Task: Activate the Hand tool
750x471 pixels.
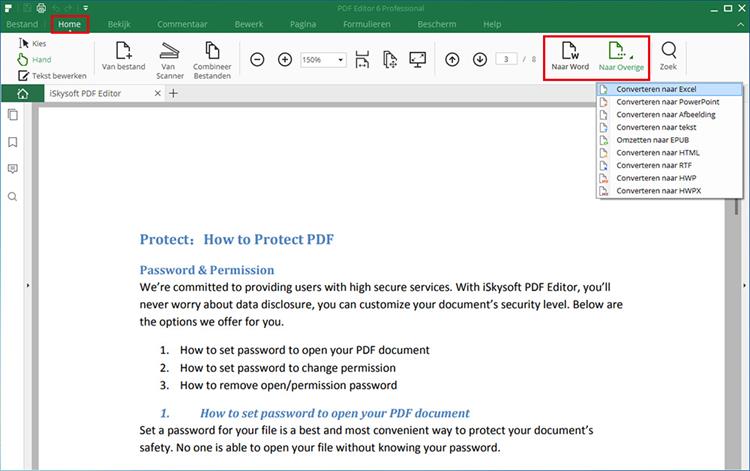Action: [34, 60]
